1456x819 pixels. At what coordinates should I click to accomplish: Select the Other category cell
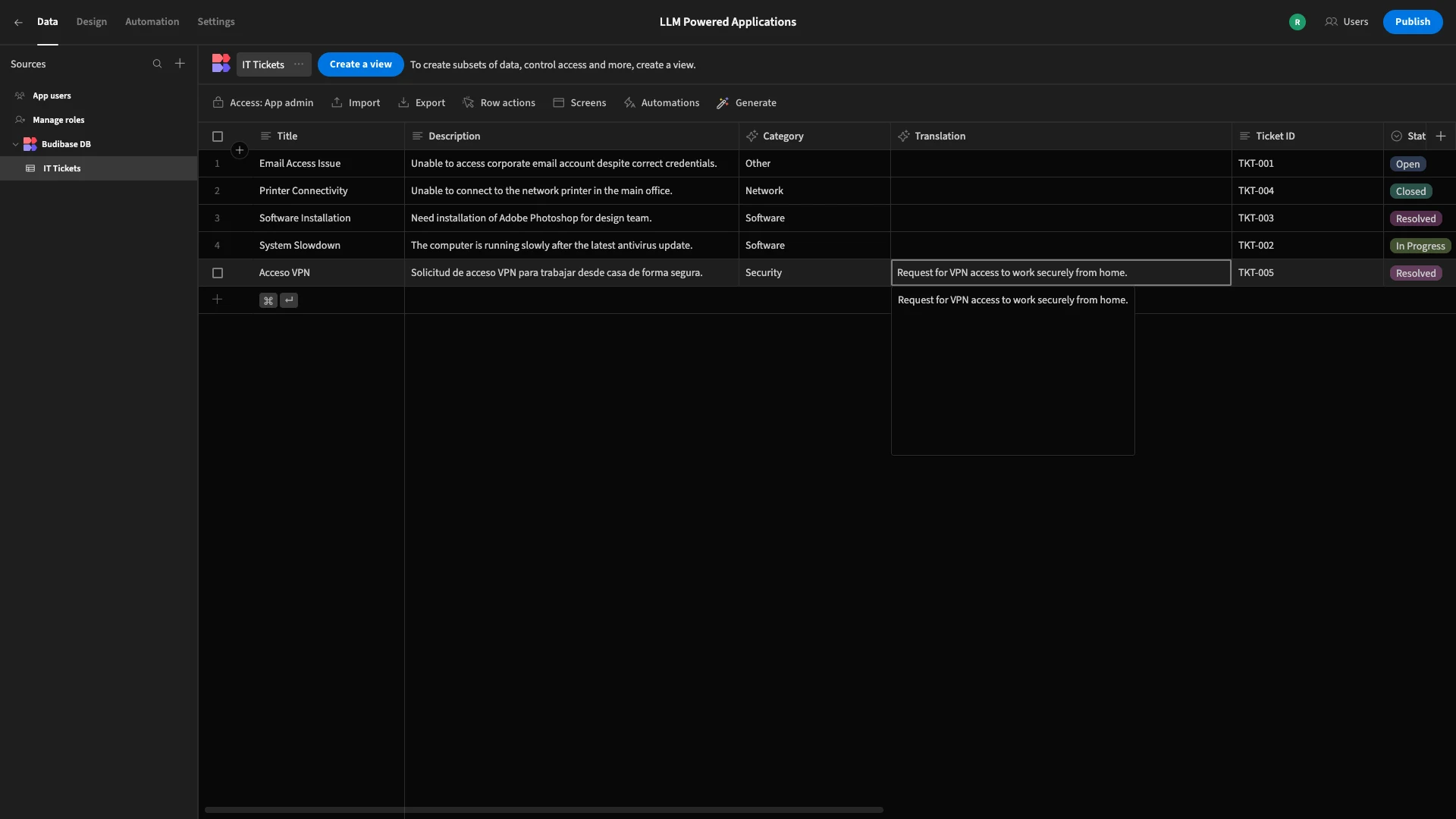point(814,164)
